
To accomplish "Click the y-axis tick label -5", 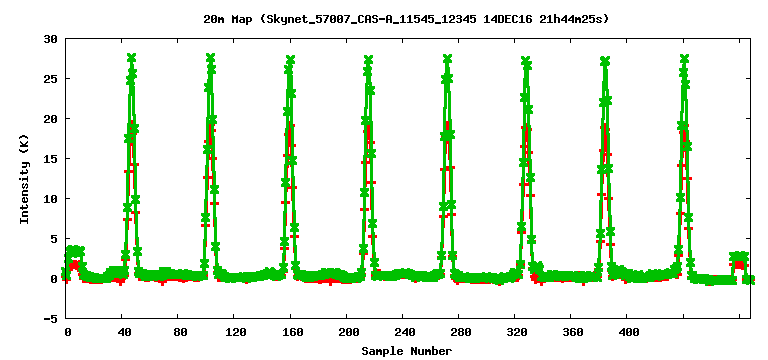I will click(x=50, y=319).
